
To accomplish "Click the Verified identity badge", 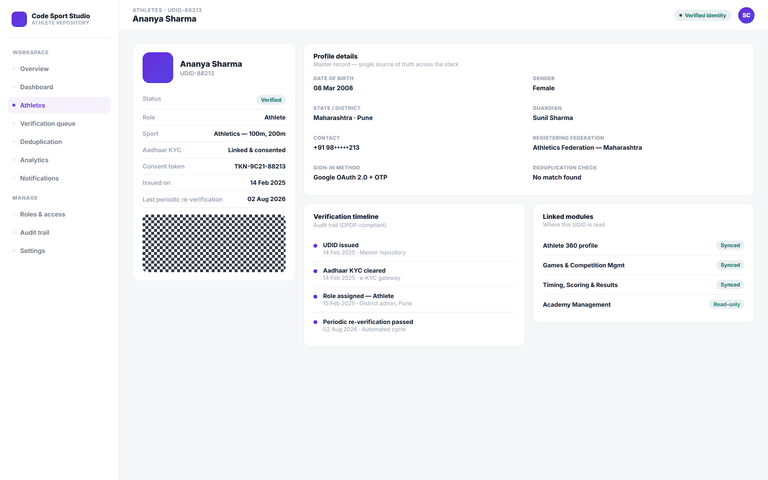I will pos(702,15).
